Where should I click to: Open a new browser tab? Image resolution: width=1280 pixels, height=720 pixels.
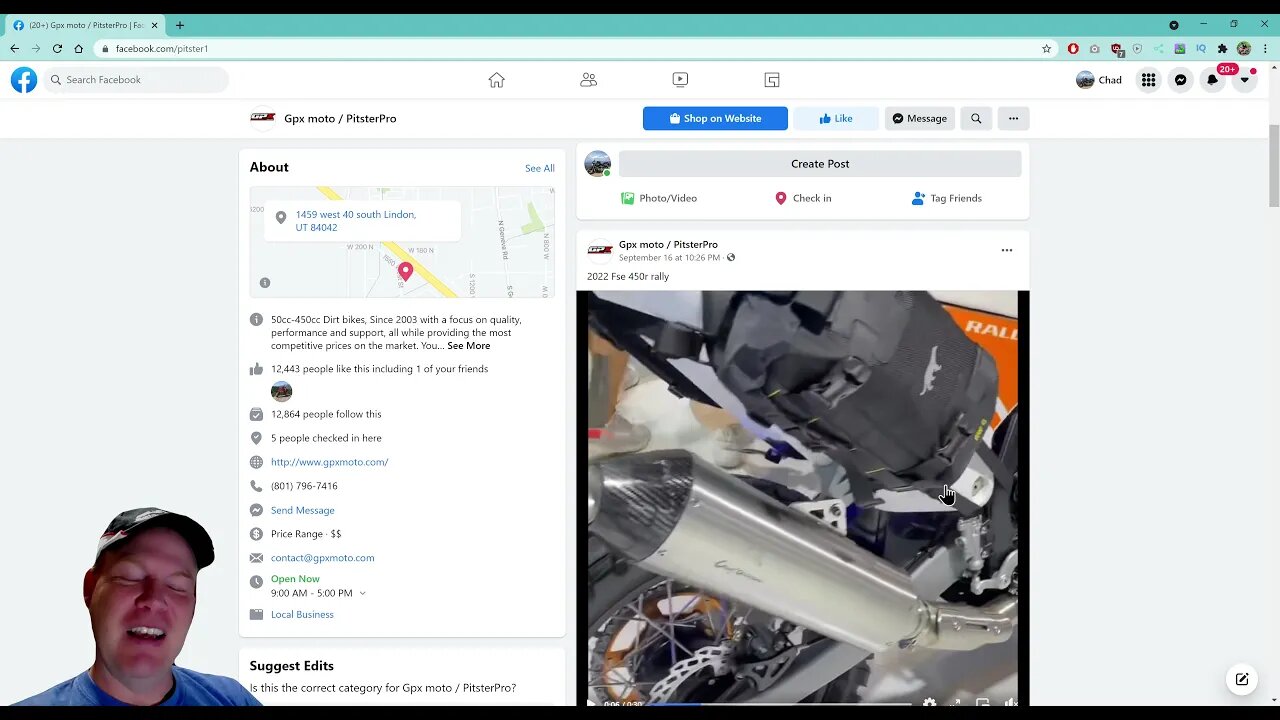[180, 25]
